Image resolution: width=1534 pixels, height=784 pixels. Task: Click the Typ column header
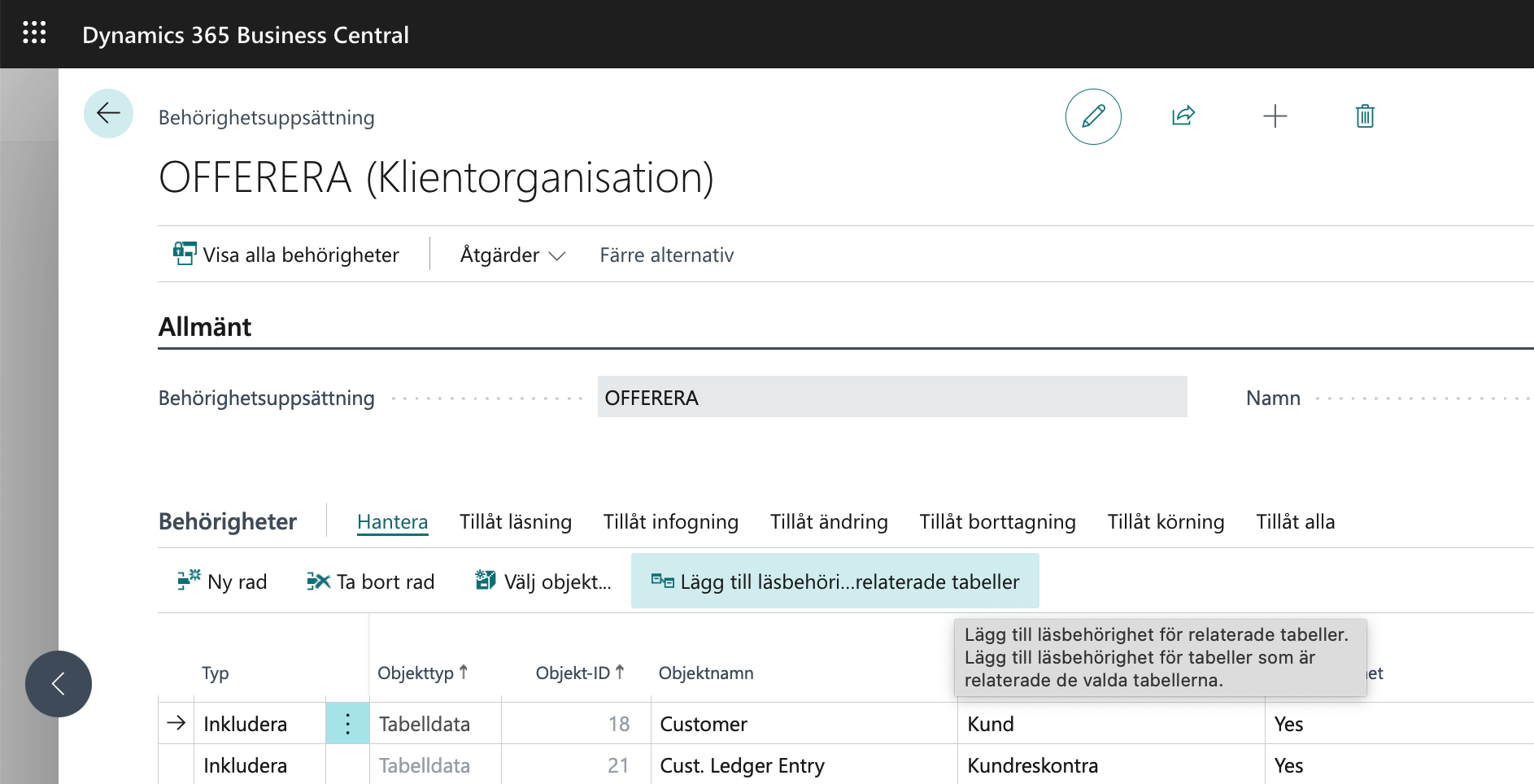click(216, 673)
